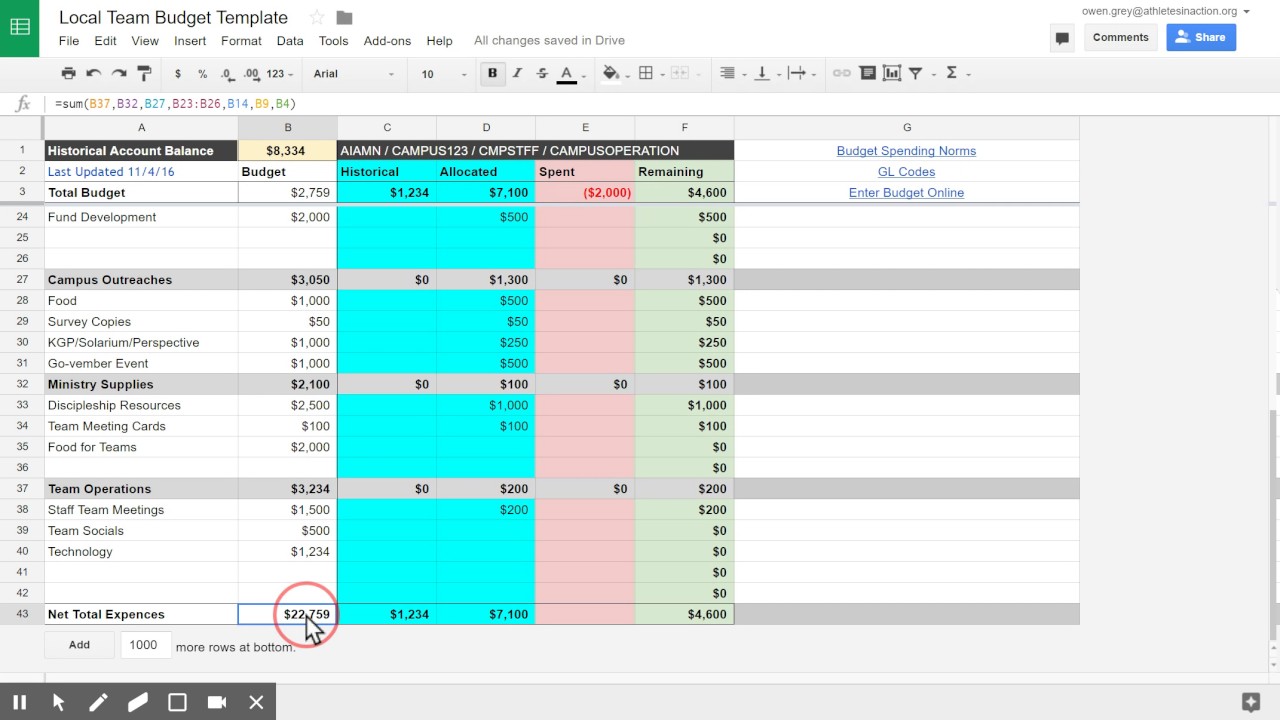
Task: Select the paint format roller icon
Action: click(143, 73)
